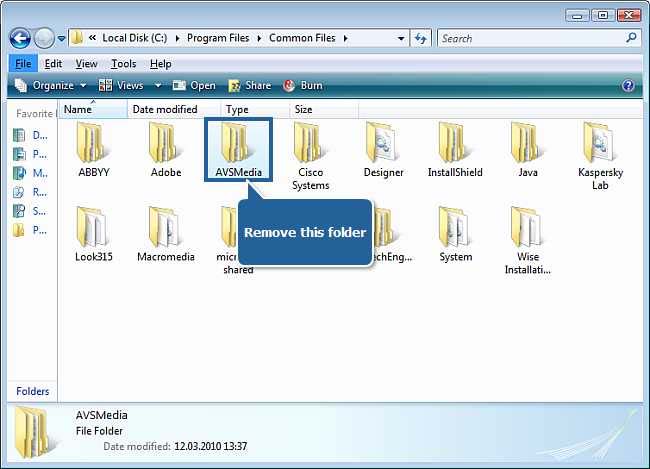The height and width of the screenshot is (469, 650).
Task: Click the Burn toolbar button
Action: click(303, 86)
